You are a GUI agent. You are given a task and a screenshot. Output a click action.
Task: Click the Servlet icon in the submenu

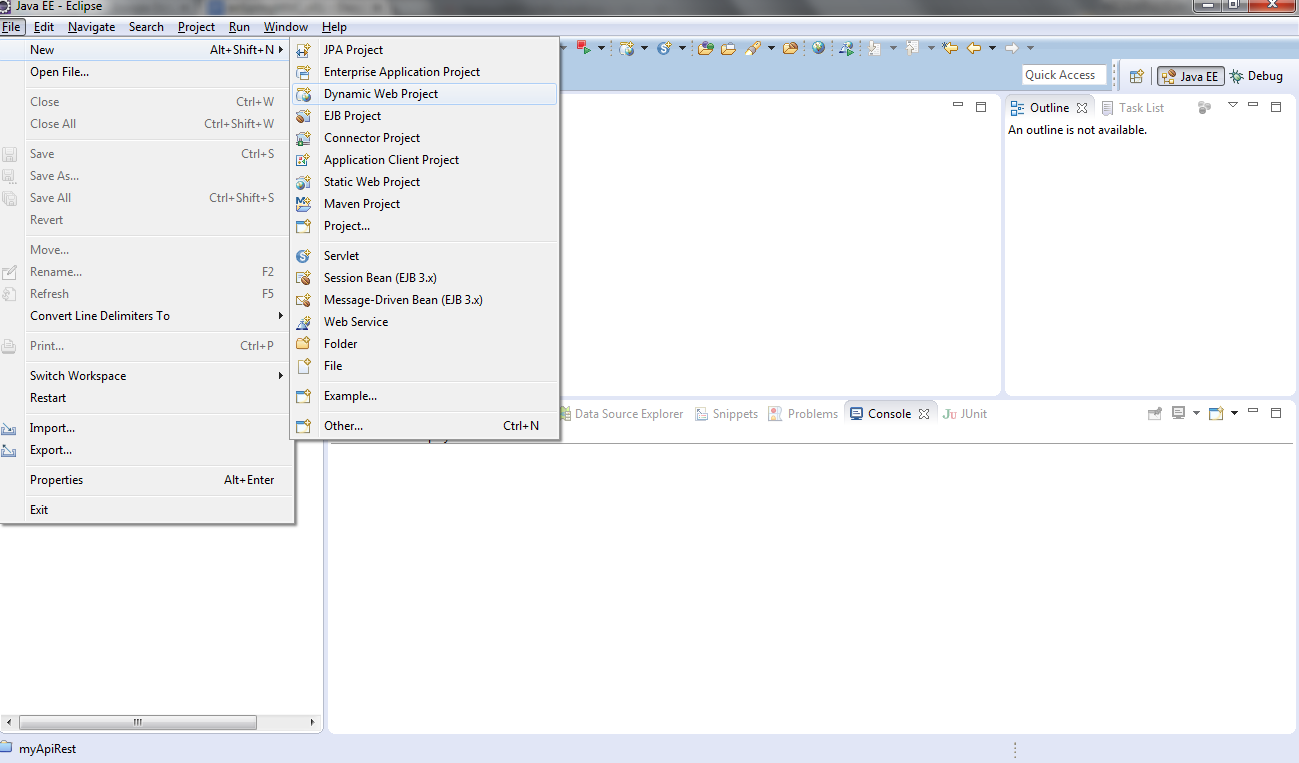coord(304,256)
